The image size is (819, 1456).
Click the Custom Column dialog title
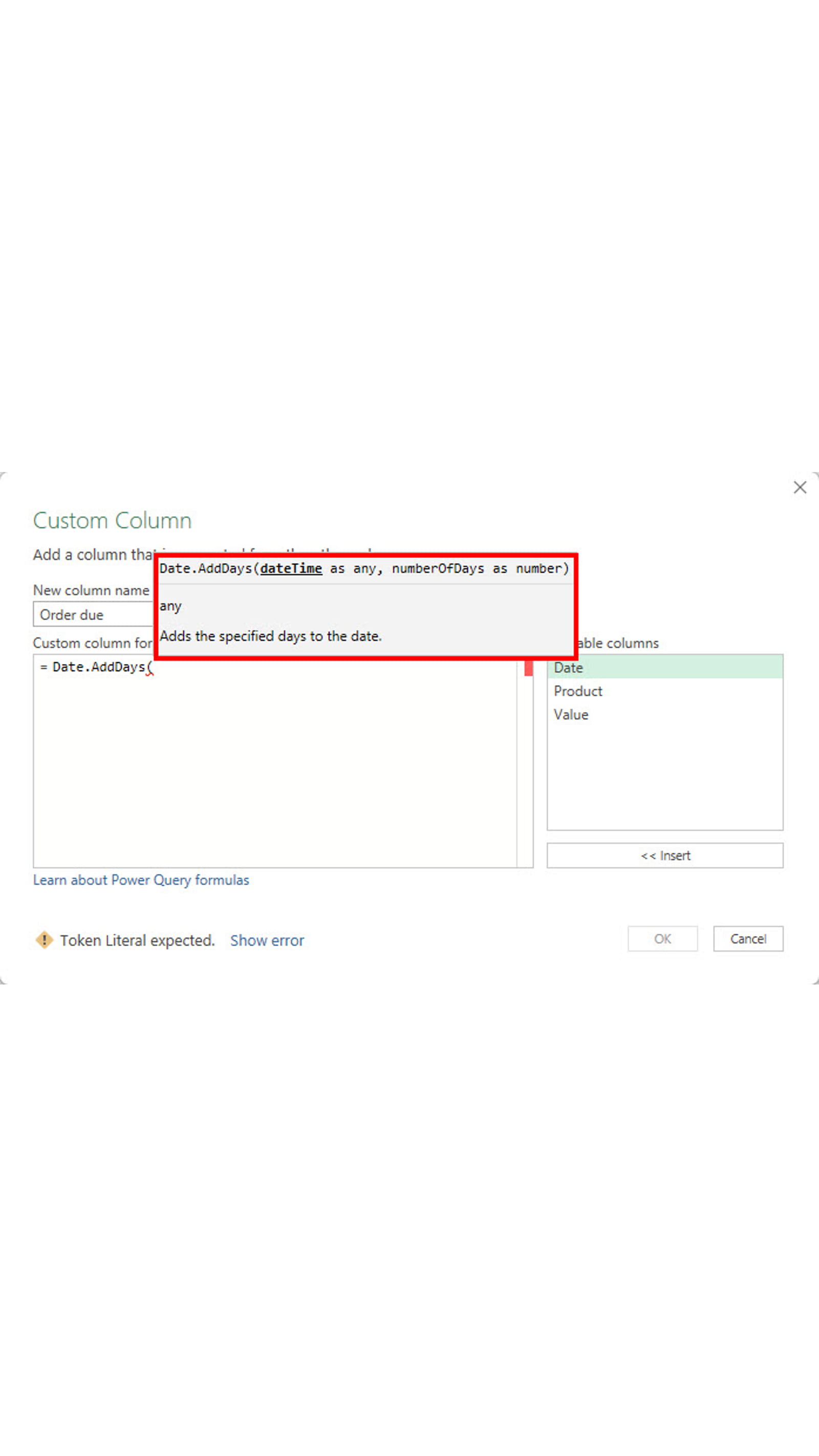coord(112,521)
